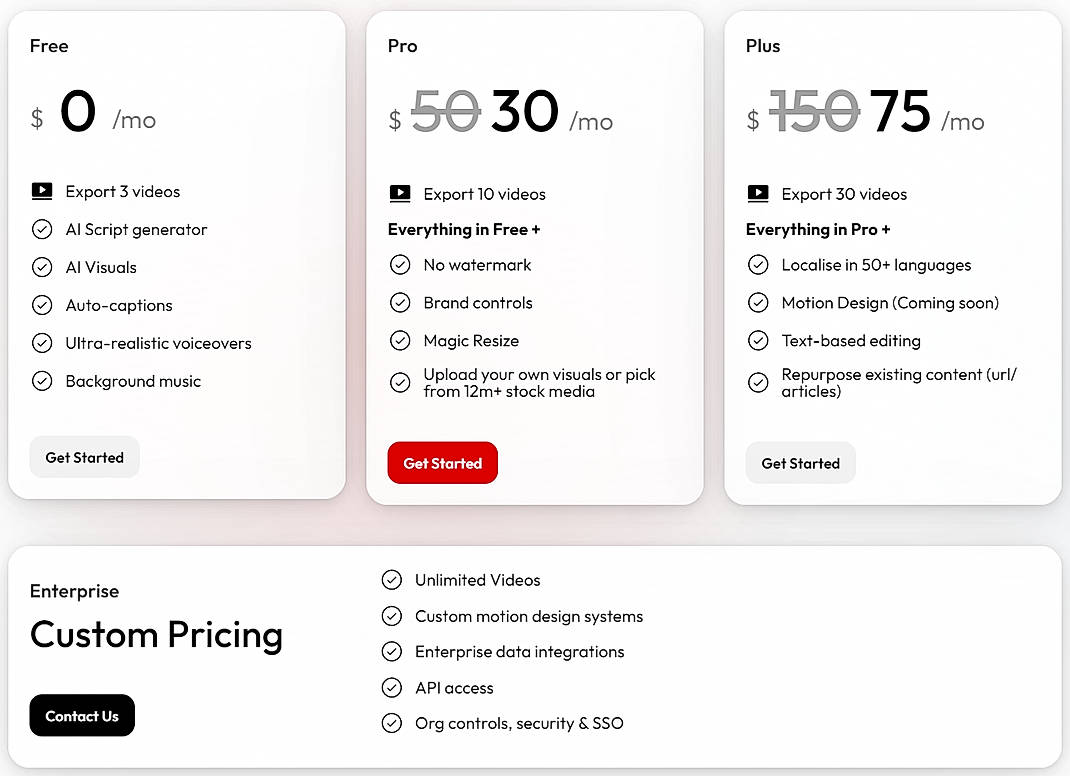Select the Everything in Free + label
Viewport: 1070px width, 776px height.
click(x=464, y=229)
